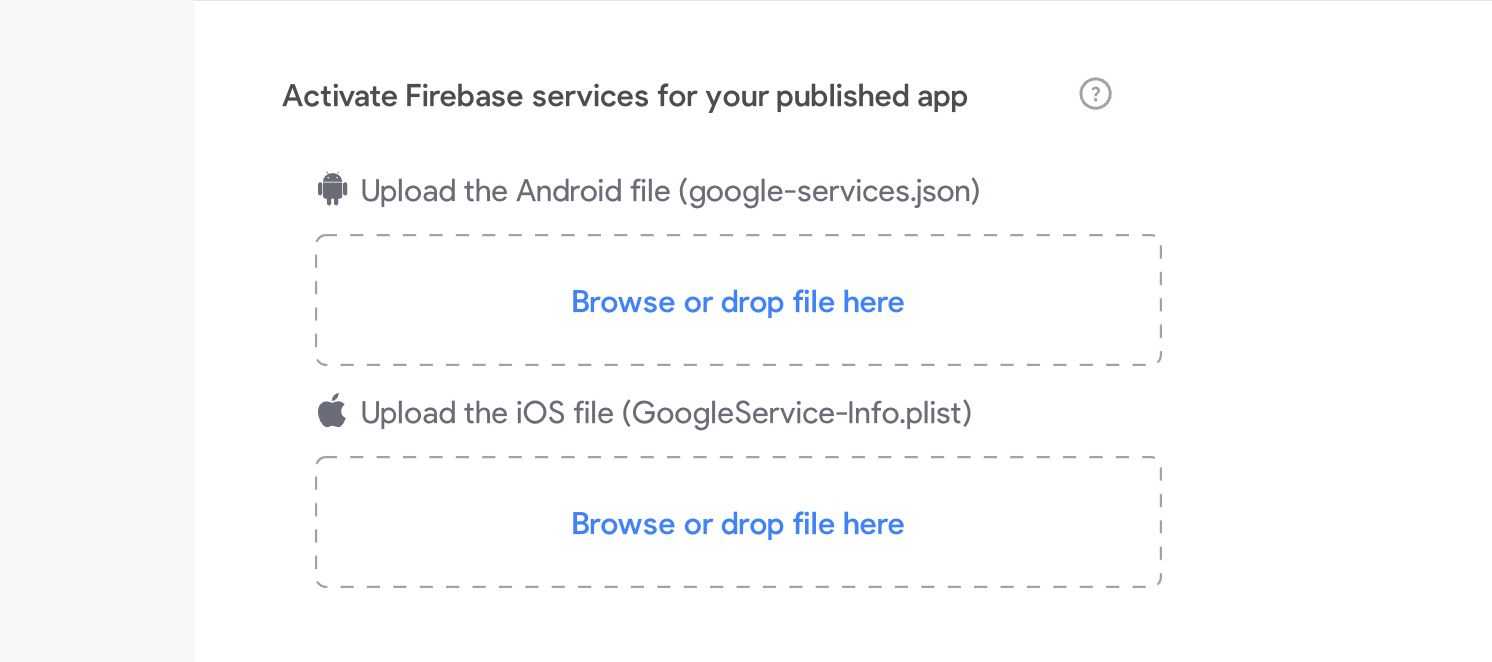Click "published app" in the section heading
This screenshot has width=1492, height=662.
[x=871, y=97]
